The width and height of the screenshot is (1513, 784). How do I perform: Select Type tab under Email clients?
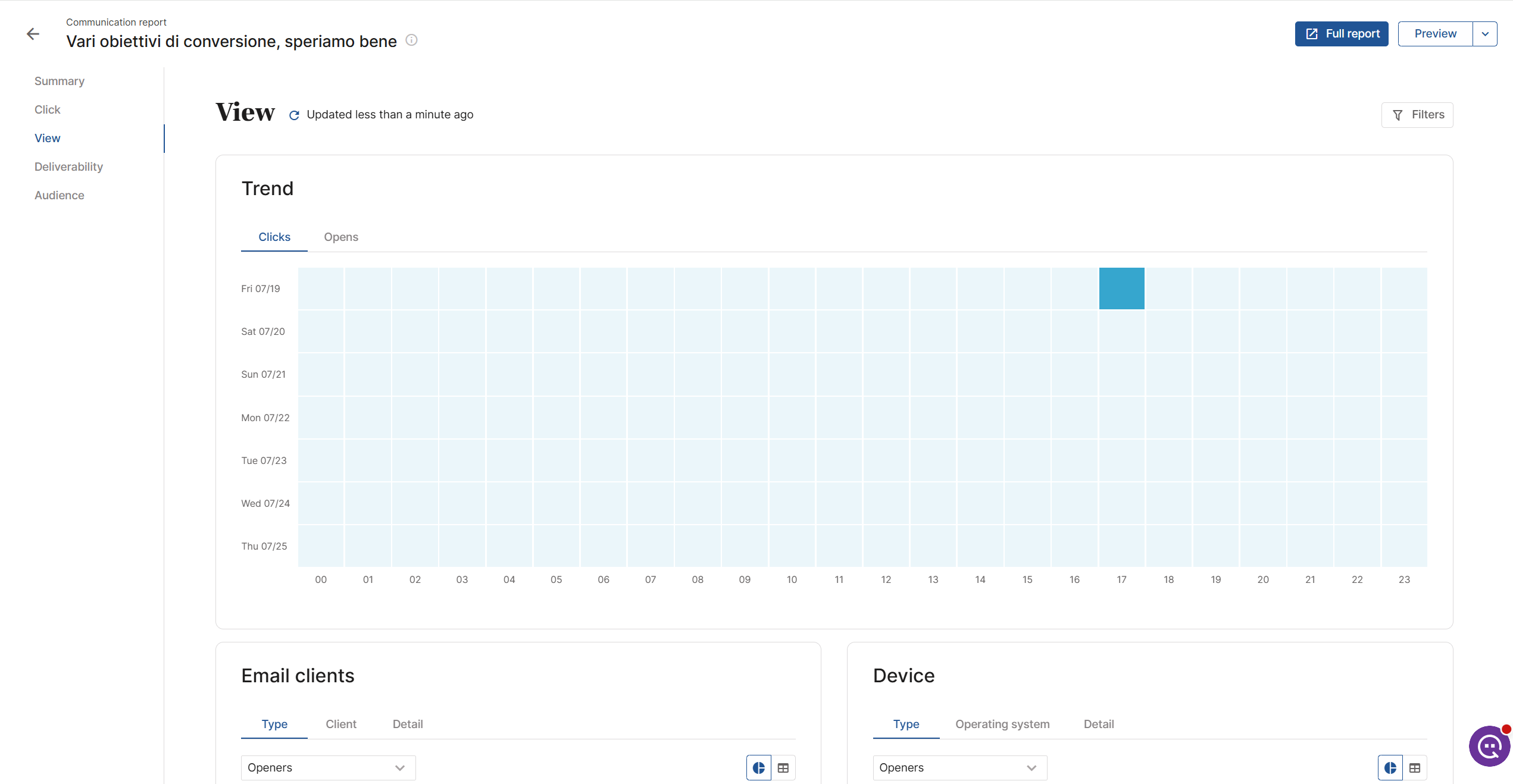(274, 724)
